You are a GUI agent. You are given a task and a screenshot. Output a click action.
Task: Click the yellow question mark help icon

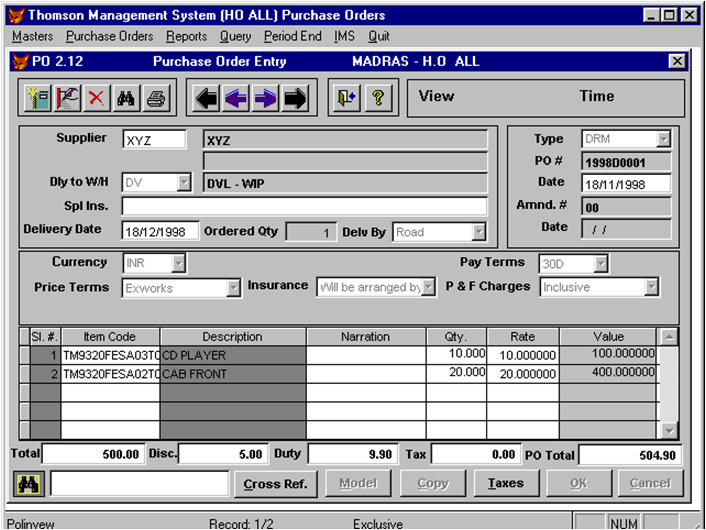click(x=378, y=98)
